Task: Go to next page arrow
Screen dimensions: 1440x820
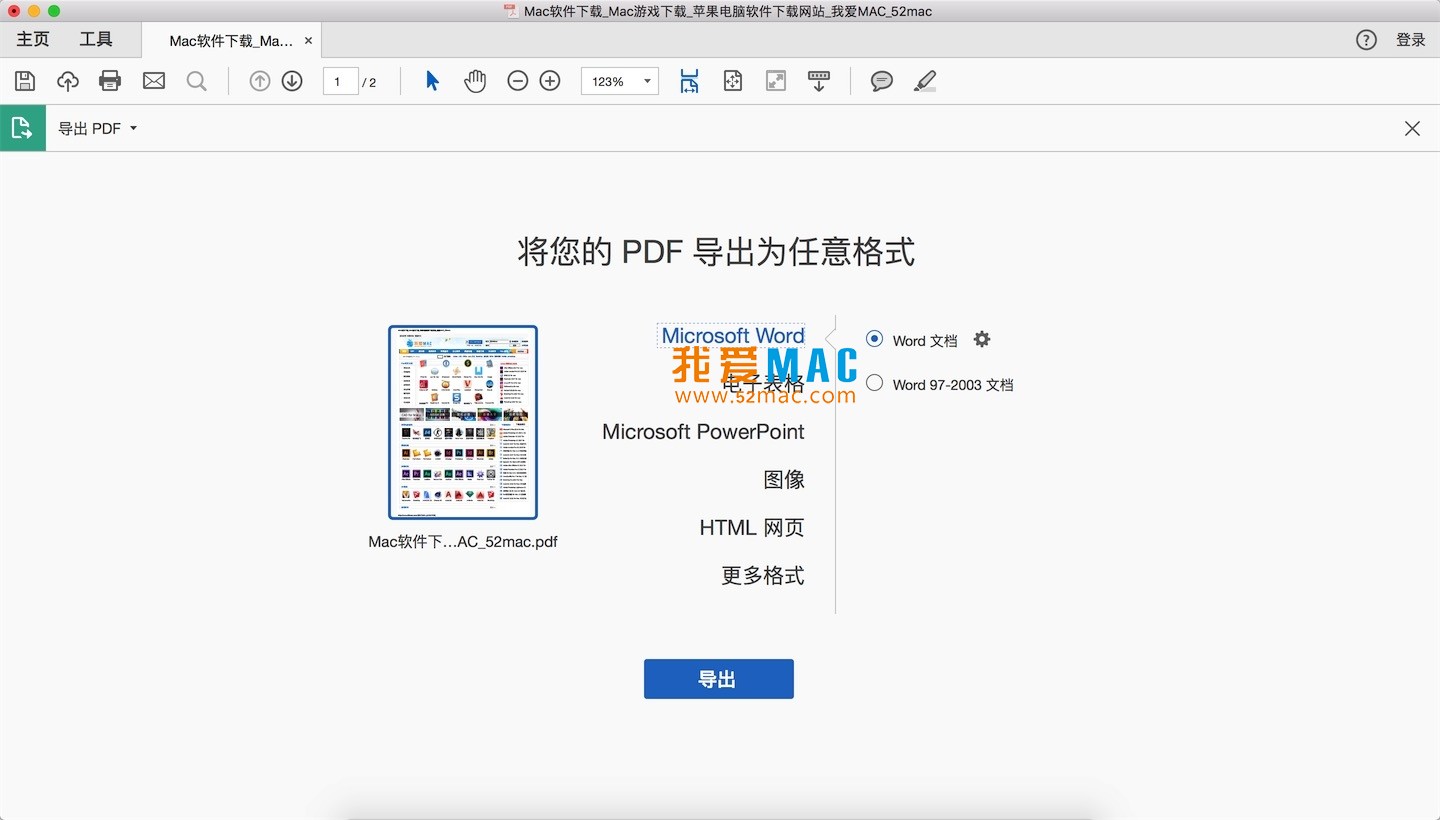Action: point(292,81)
